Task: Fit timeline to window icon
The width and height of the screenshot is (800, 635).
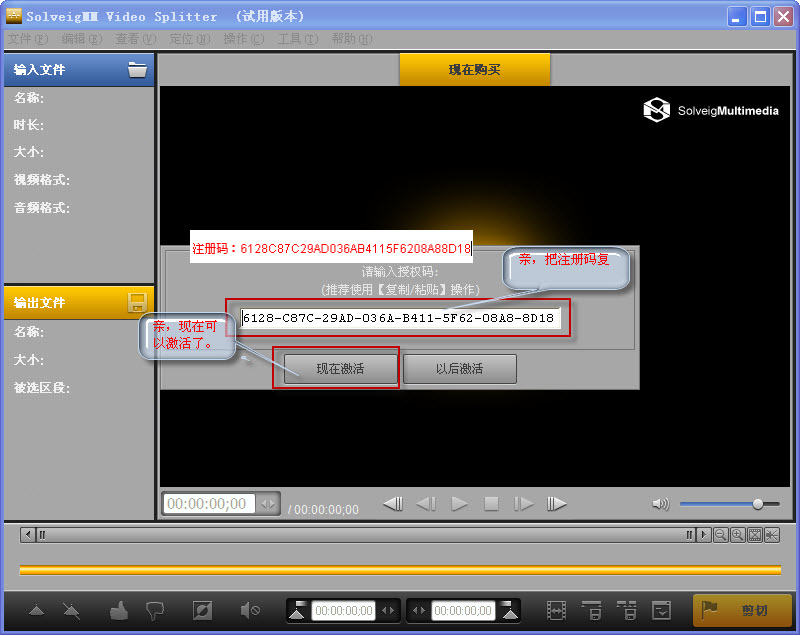Action: click(x=755, y=535)
